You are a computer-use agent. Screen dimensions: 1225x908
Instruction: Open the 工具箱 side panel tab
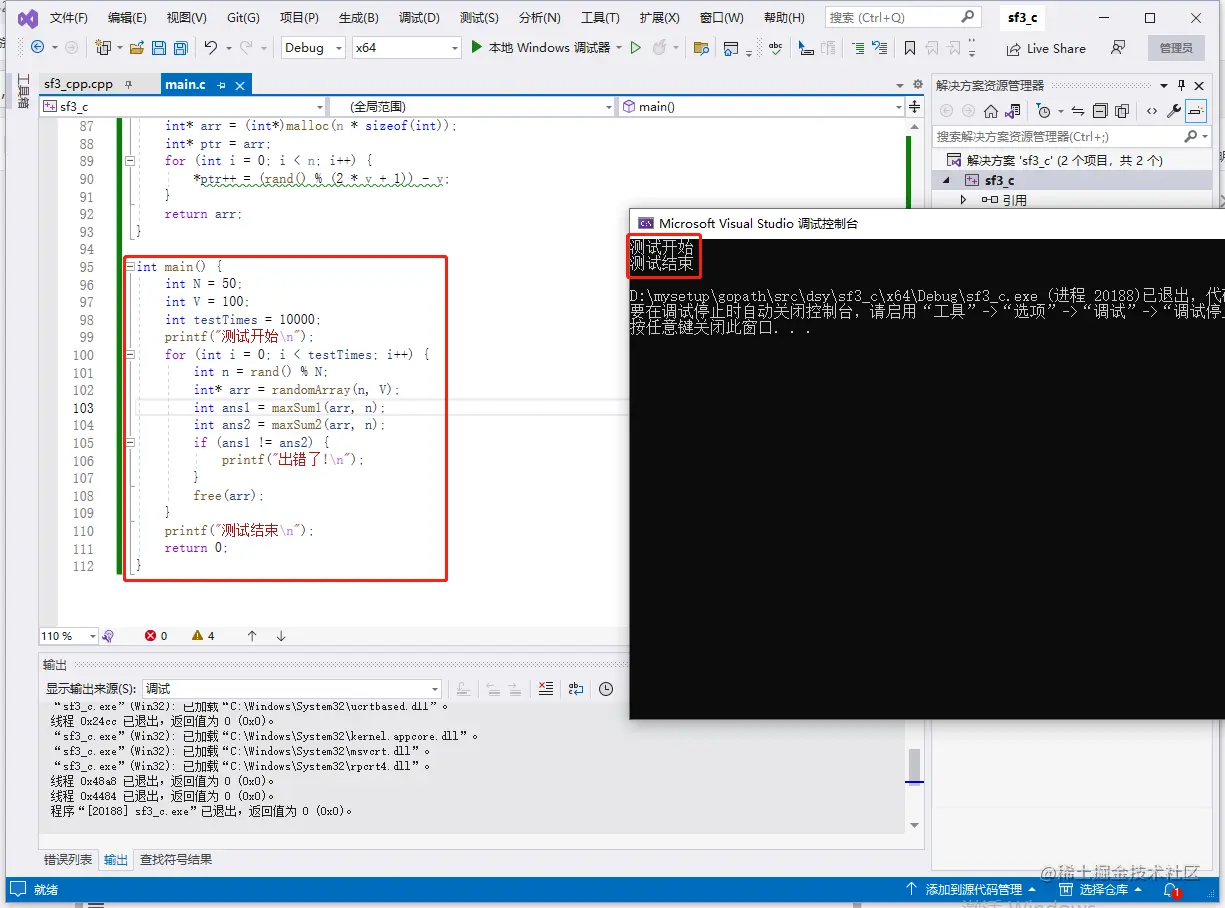click(x=23, y=91)
